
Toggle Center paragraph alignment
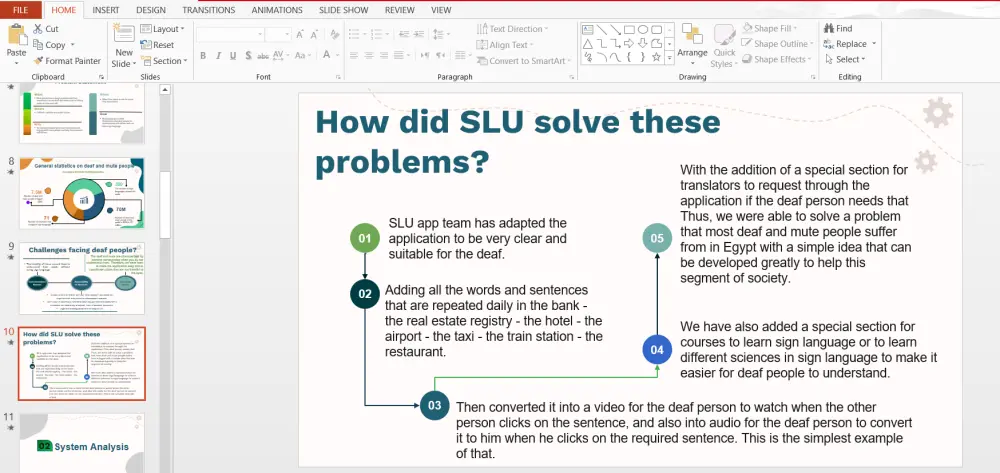[x=369, y=55]
